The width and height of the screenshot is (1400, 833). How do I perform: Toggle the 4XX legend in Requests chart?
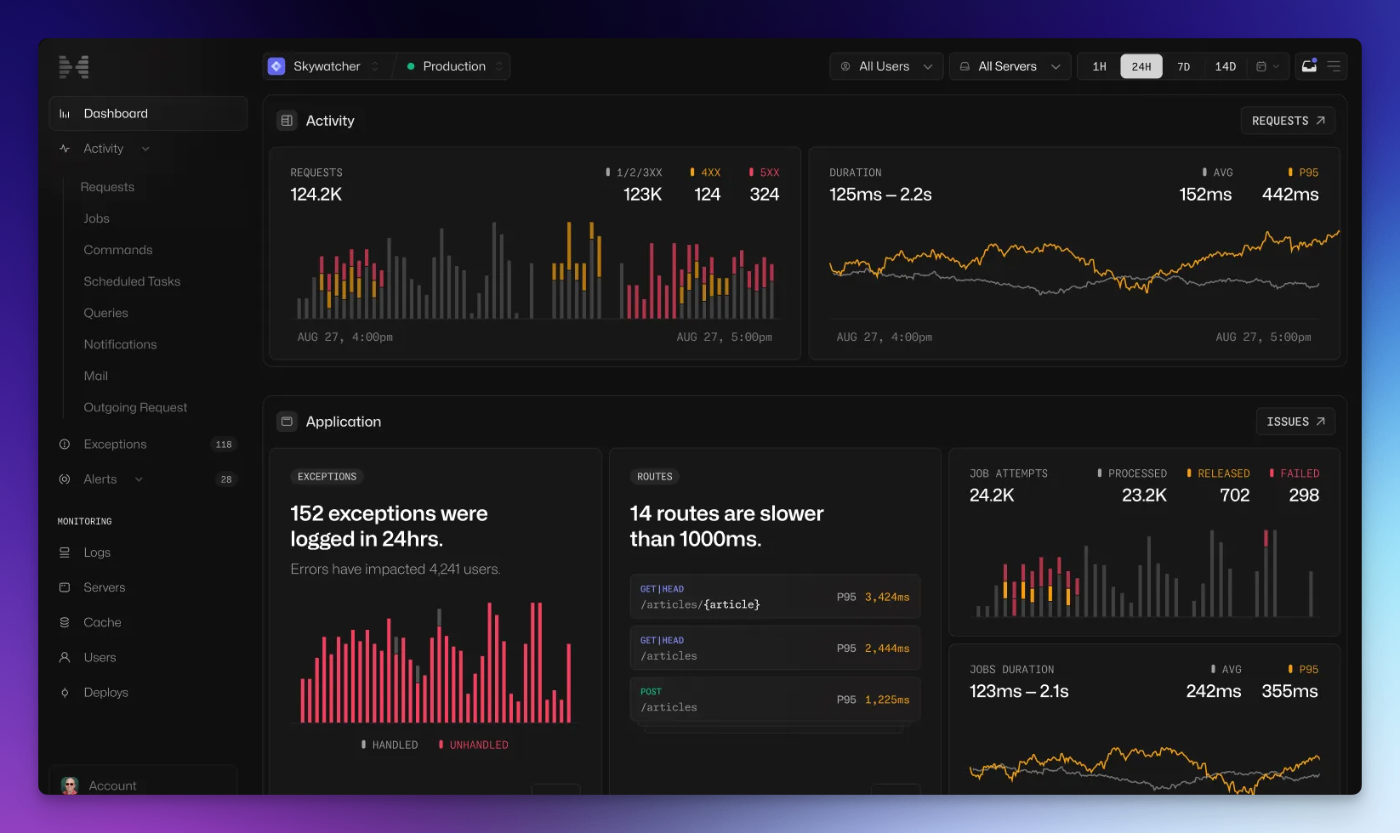click(705, 173)
